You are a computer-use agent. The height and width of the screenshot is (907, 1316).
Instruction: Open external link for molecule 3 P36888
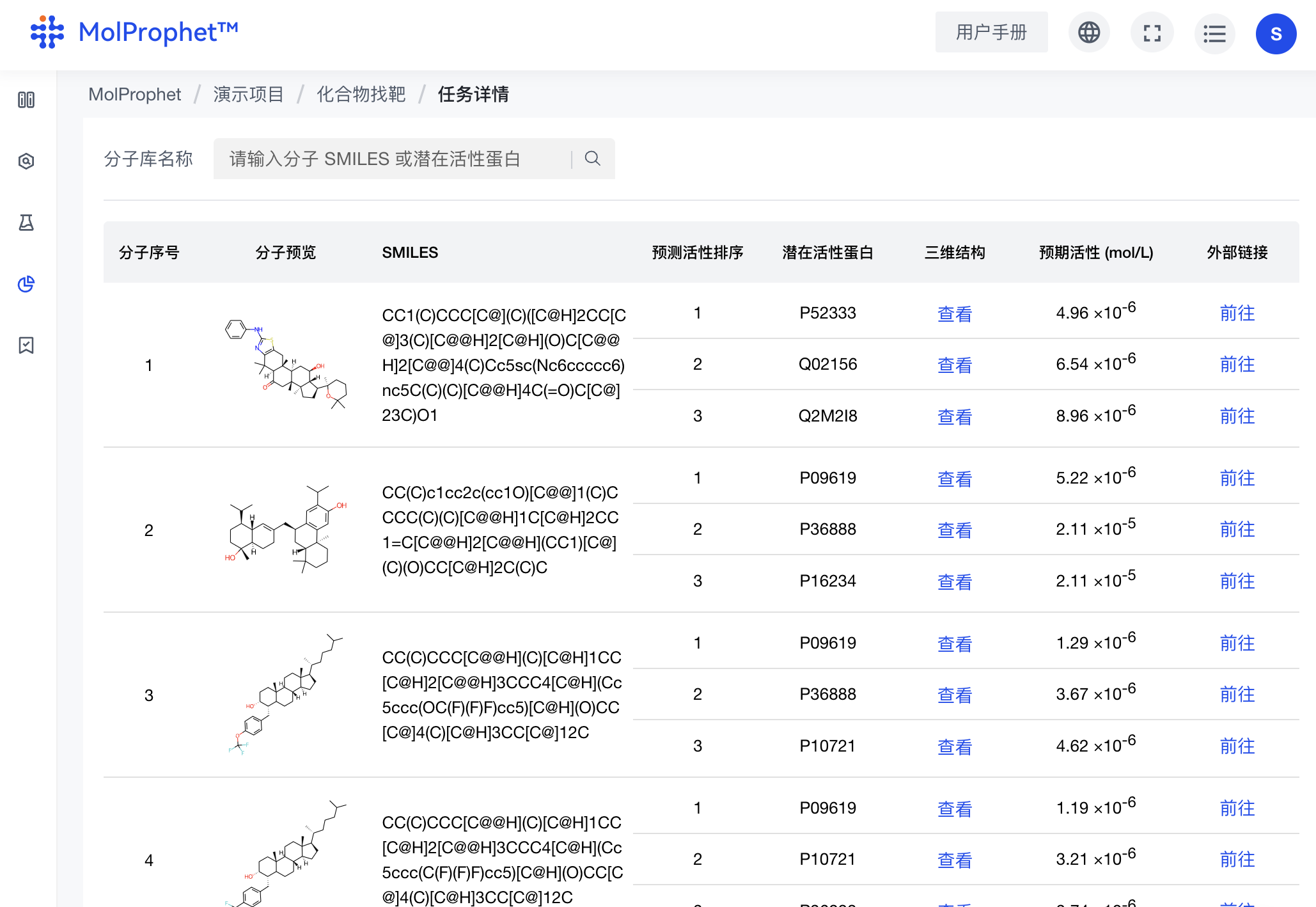(1237, 695)
